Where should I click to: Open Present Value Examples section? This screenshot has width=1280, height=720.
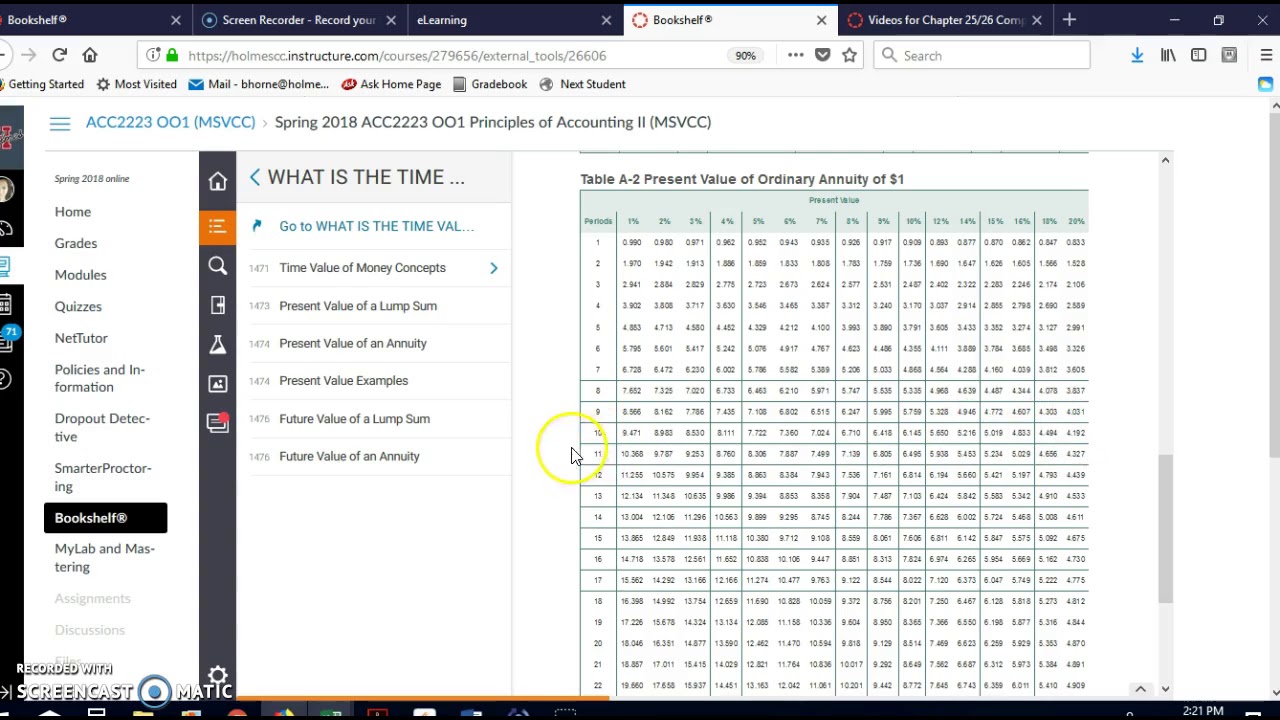pos(343,381)
